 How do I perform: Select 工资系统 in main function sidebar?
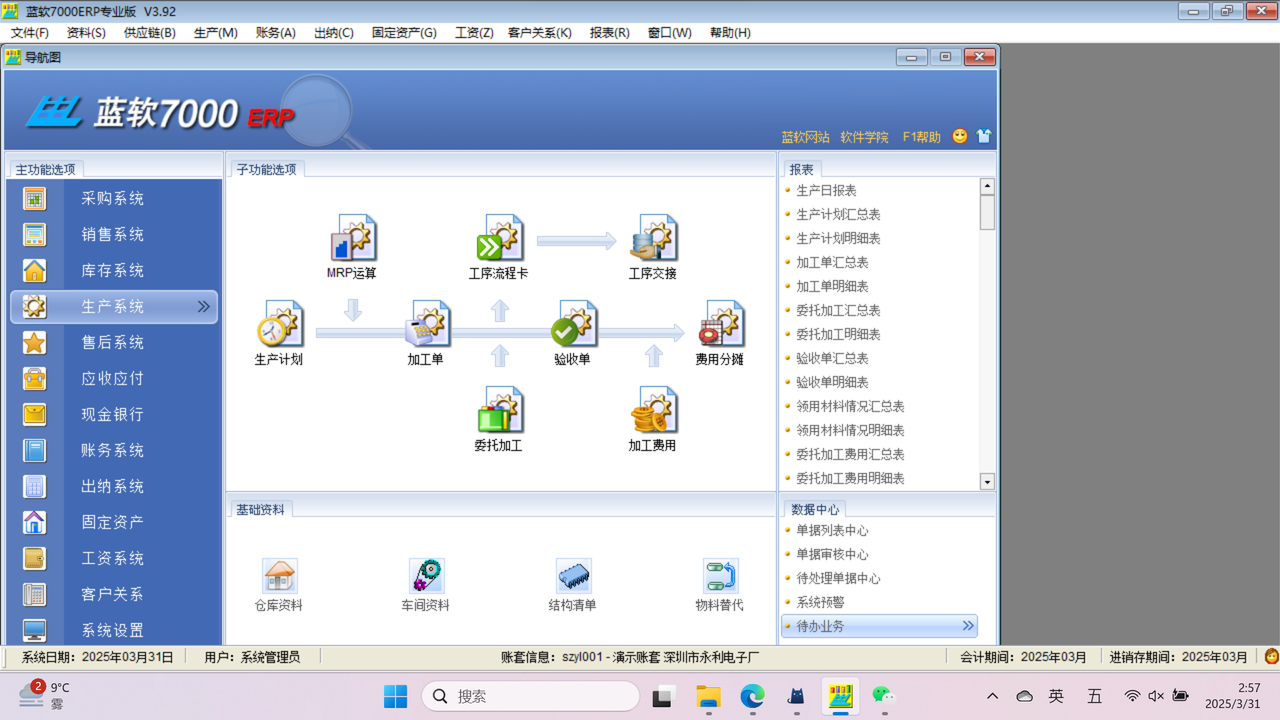[114, 559]
